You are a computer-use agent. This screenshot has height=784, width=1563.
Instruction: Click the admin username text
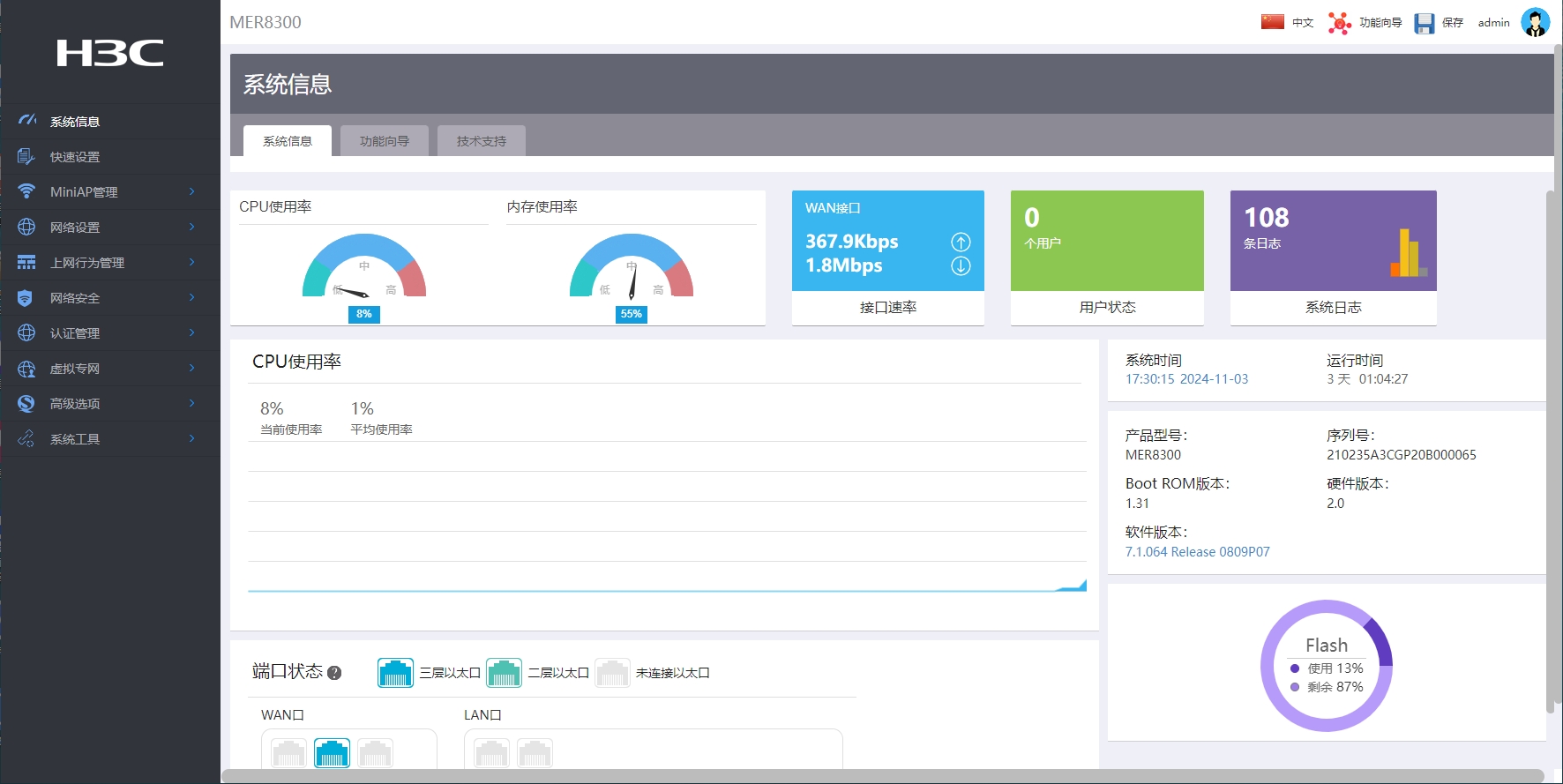coord(1493,23)
